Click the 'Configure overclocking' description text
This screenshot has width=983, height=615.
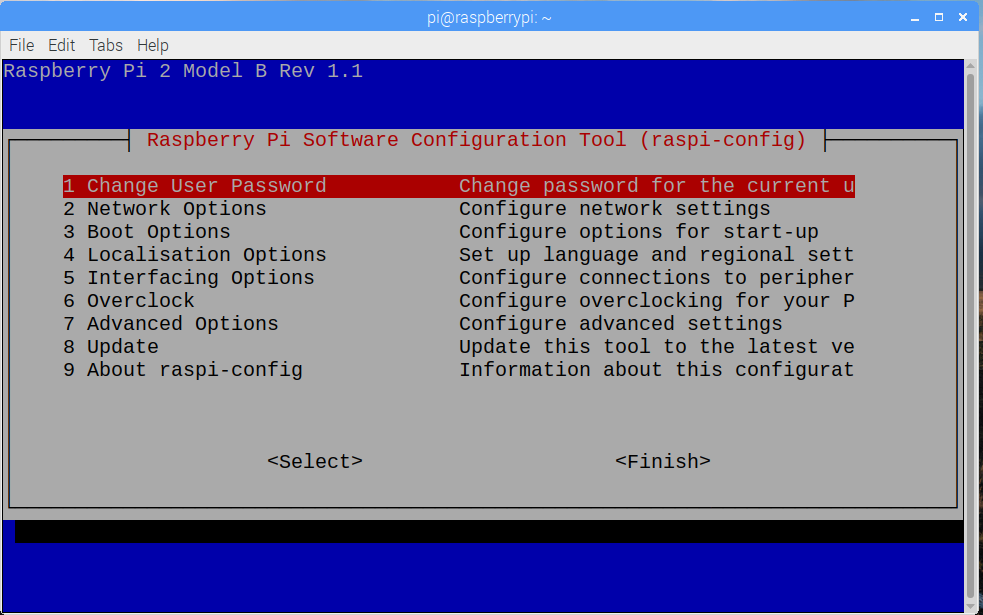coord(656,301)
